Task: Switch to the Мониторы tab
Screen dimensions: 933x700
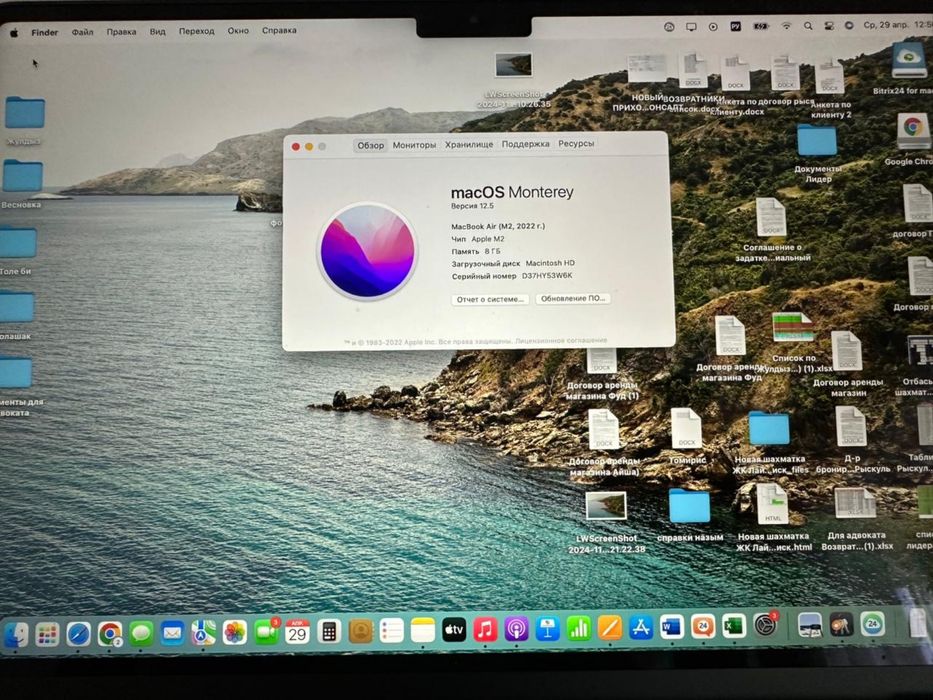Action: coord(414,145)
